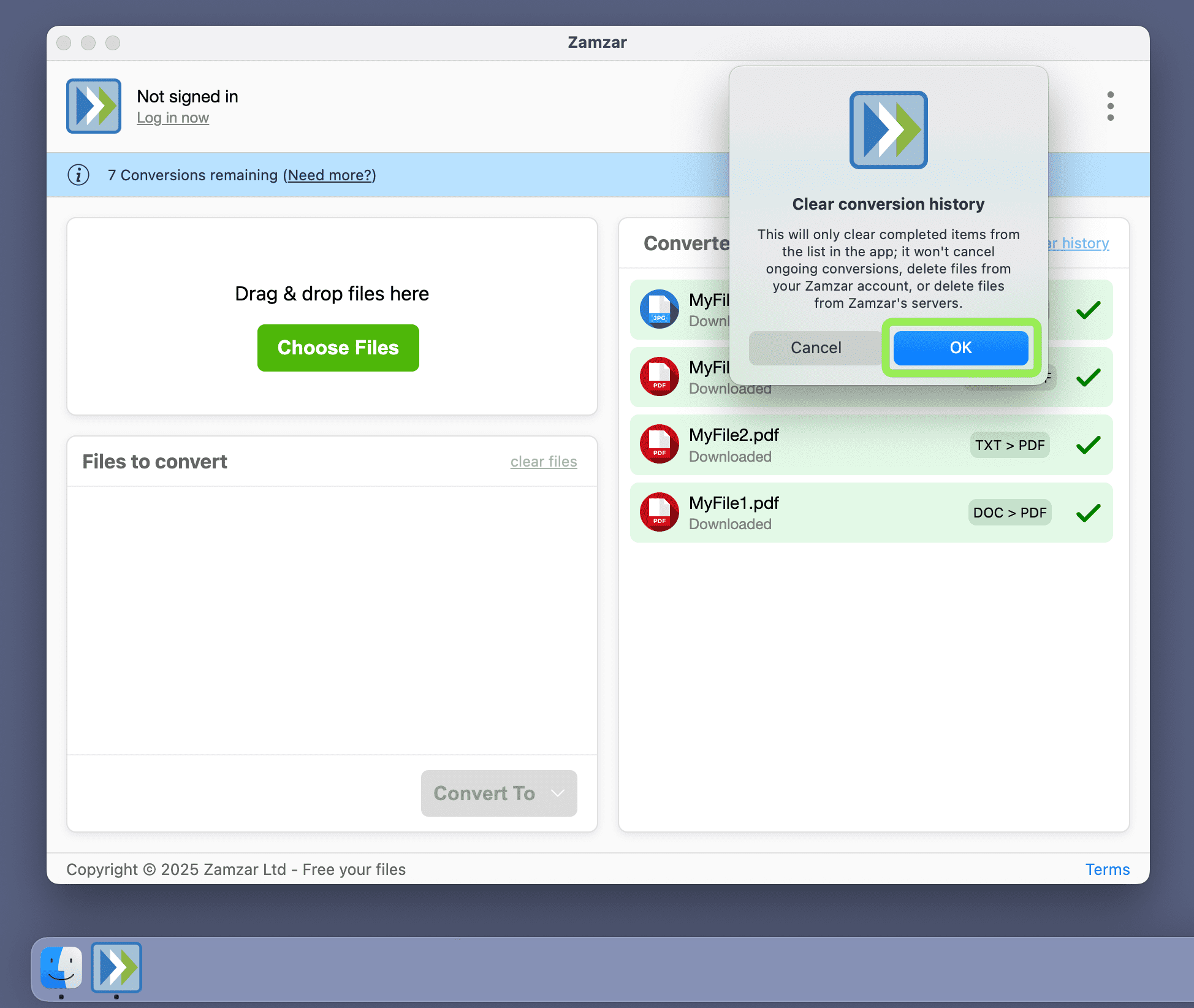
Task: Click the Choose Files button
Action: coord(338,348)
